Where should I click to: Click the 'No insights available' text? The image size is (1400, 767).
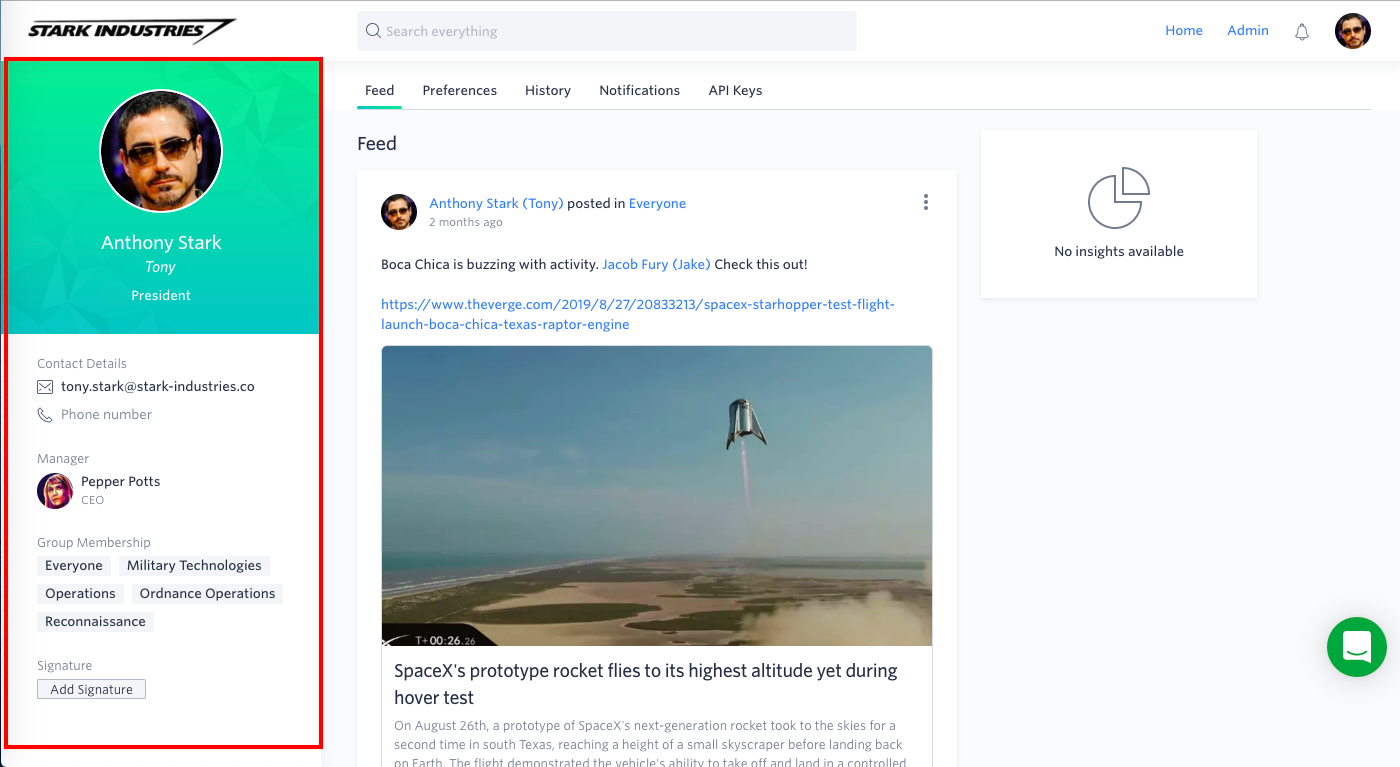pyautogui.click(x=1119, y=252)
